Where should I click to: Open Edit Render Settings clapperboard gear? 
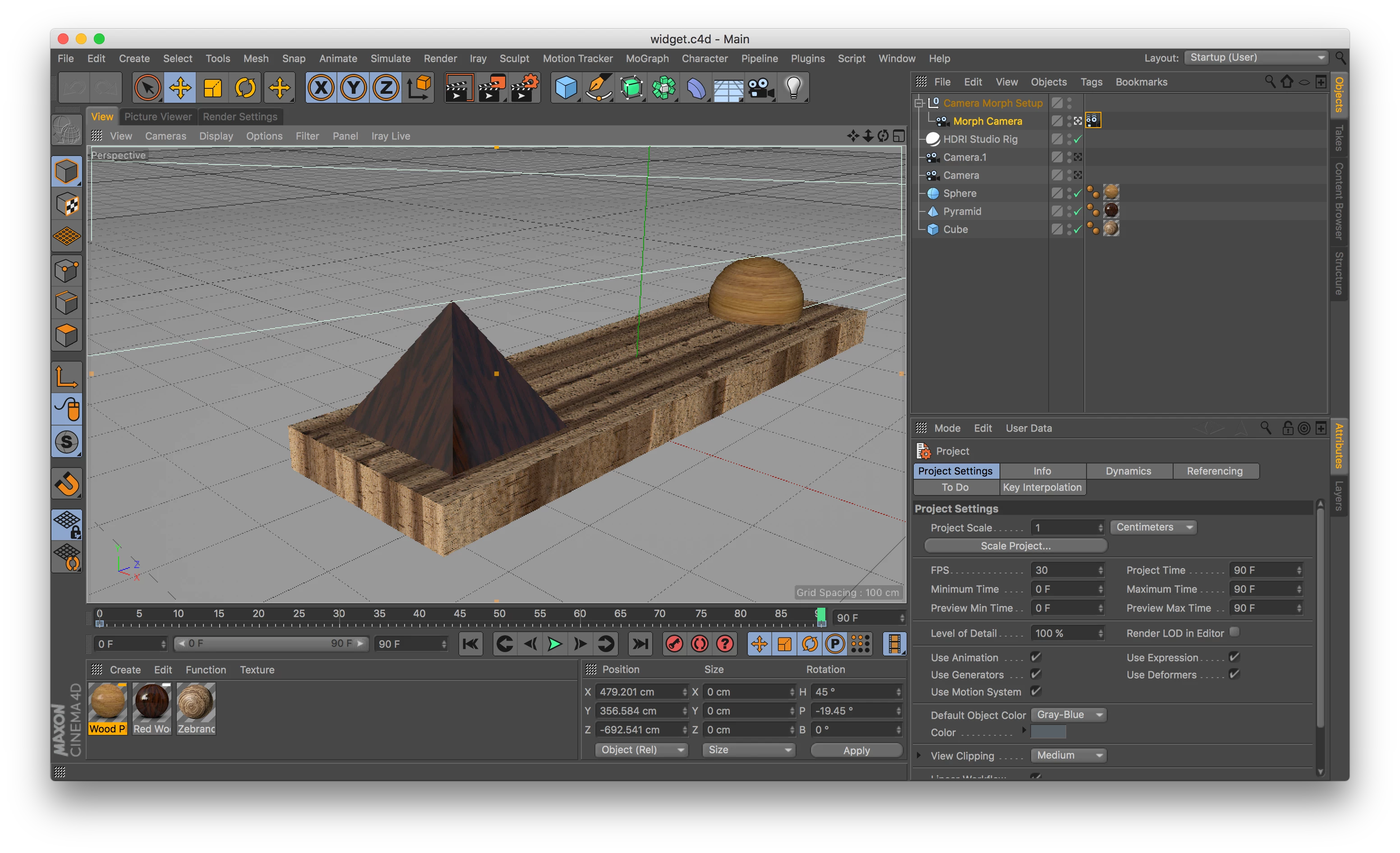tap(525, 88)
